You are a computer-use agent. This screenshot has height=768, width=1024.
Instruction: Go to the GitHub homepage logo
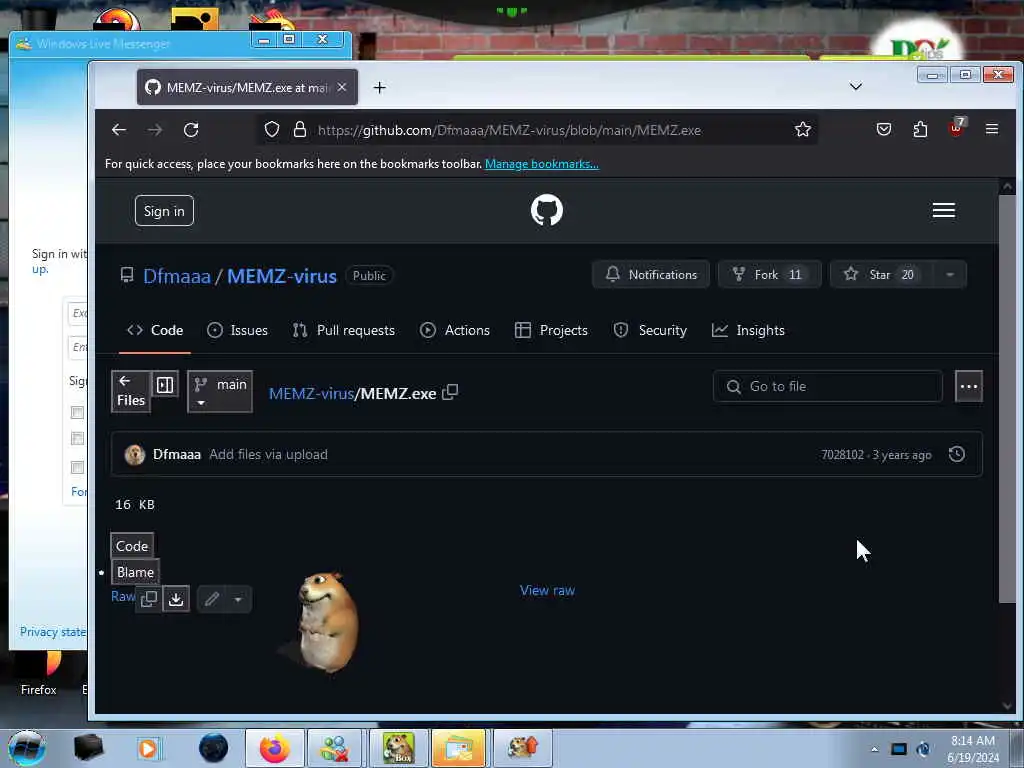tap(547, 210)
